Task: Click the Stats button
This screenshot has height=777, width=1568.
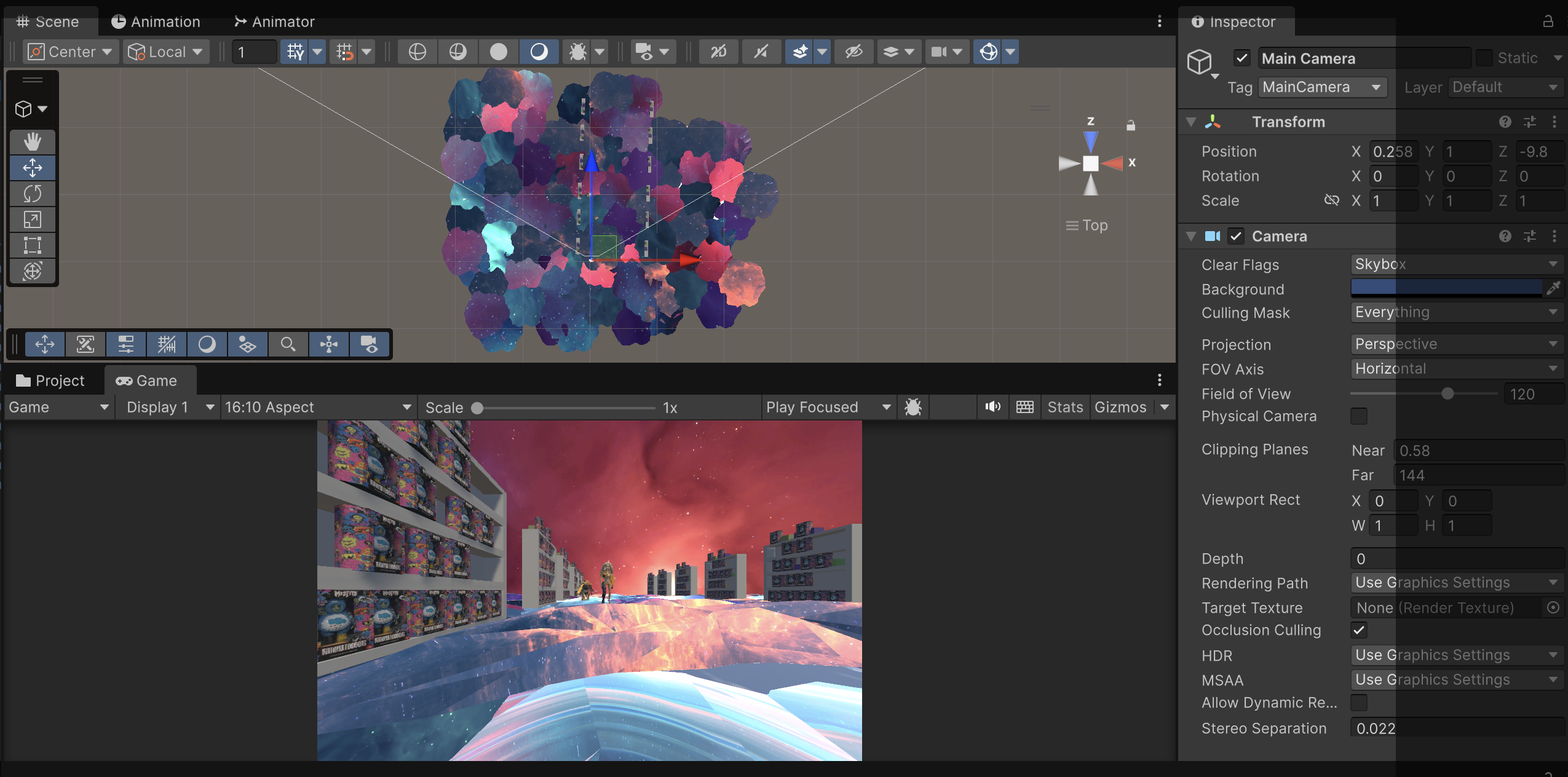Action: (x=1064, y=407)
